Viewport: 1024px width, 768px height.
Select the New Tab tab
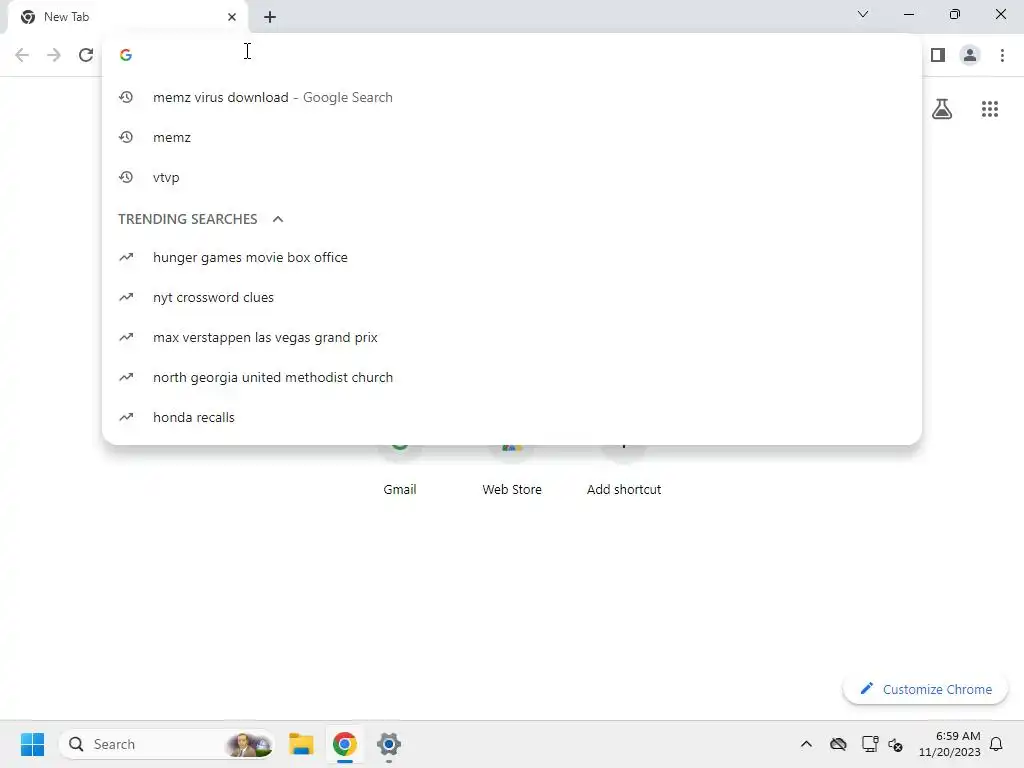pos(127,17)
